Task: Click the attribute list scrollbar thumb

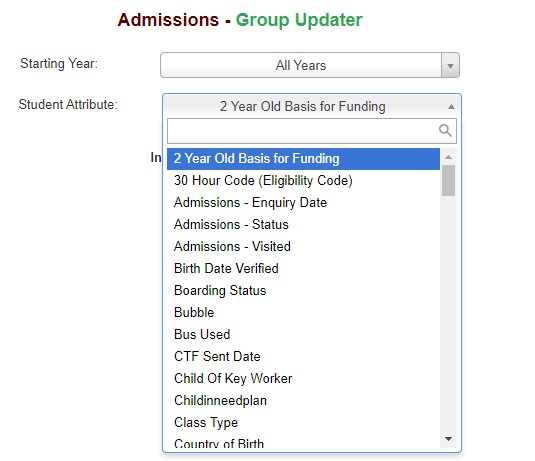Action: [448, 181]
